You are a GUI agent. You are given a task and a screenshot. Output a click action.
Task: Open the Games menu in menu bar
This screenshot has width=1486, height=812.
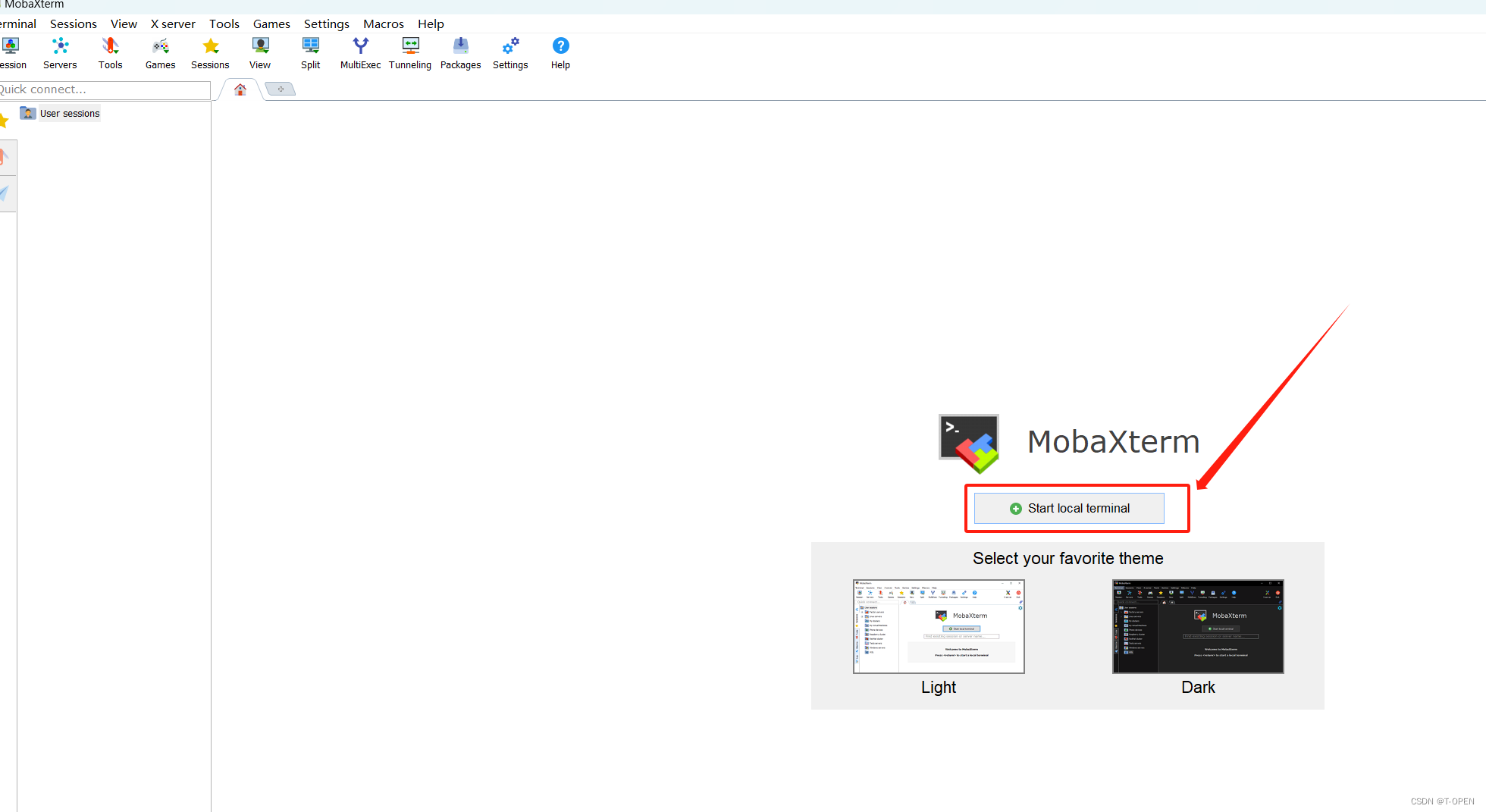(271, 24)
